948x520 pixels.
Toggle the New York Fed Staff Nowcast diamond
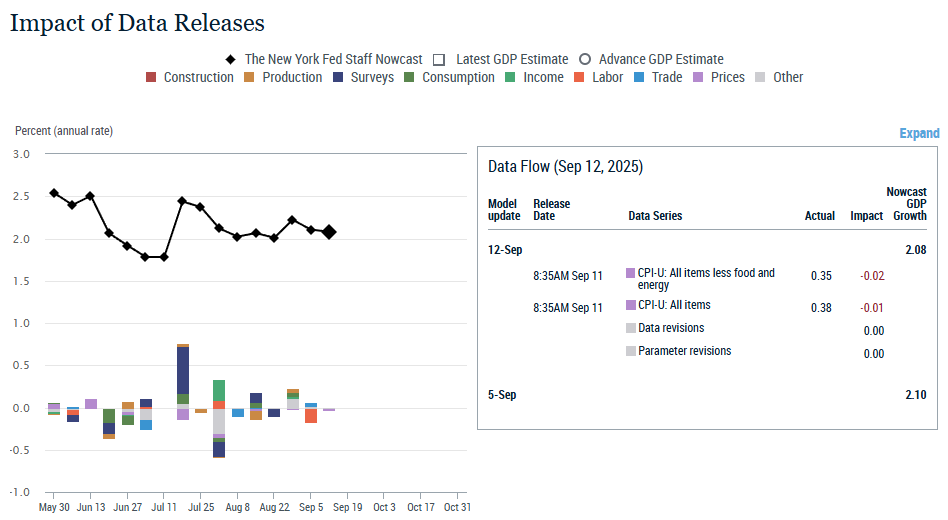(229, 60)
